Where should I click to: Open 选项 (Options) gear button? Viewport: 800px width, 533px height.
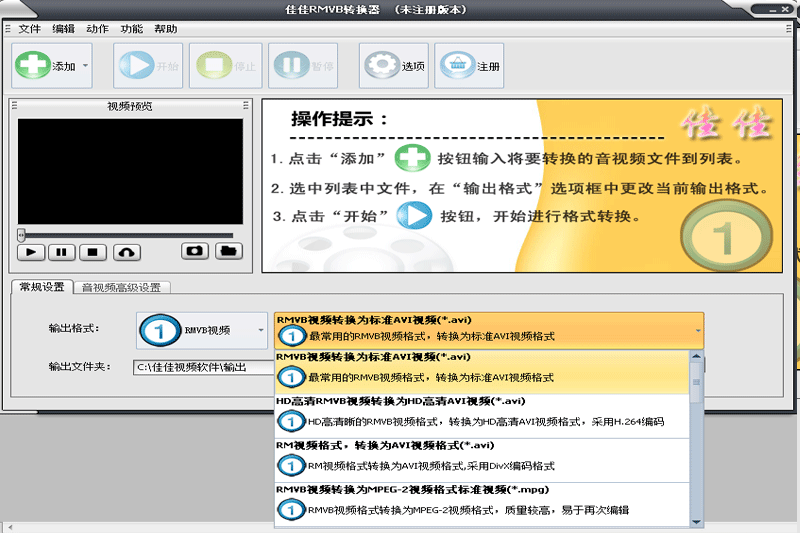393,66
